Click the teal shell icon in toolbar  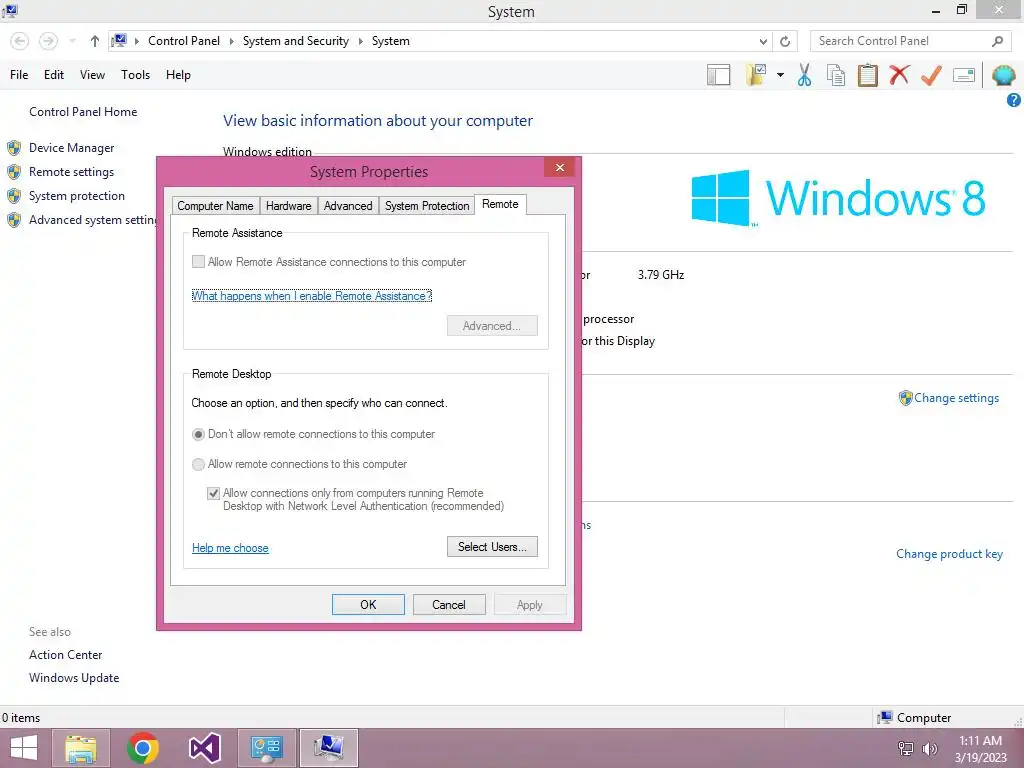tap(1004, 75)
